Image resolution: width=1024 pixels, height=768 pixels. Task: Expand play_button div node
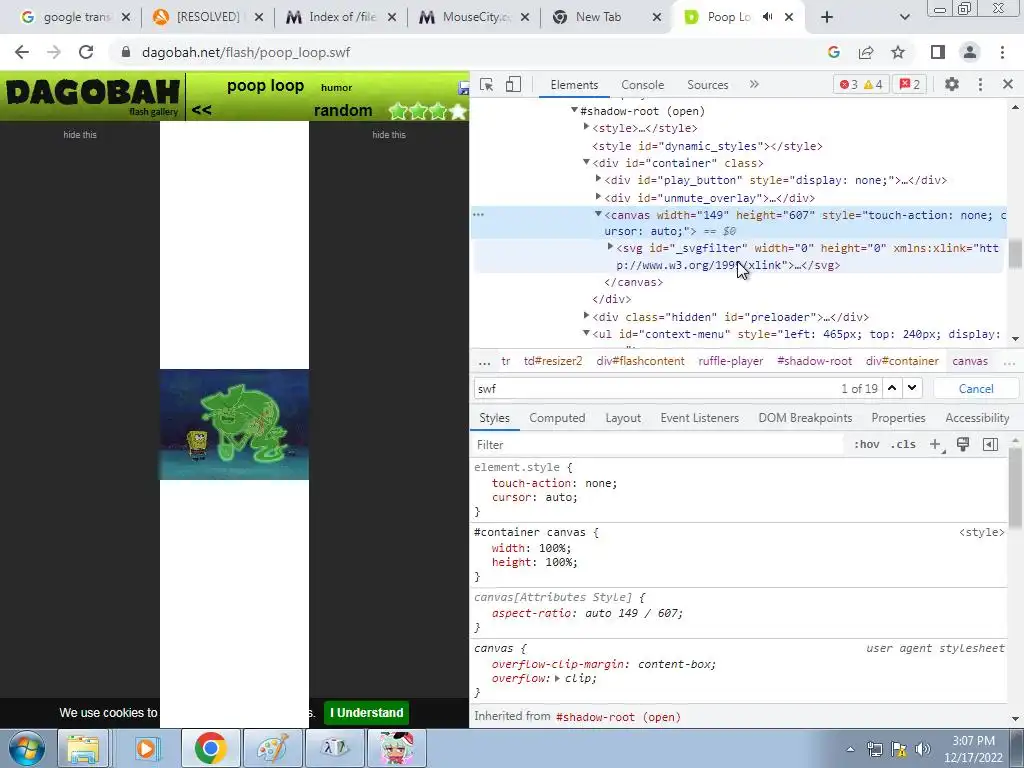coord(598,179)
